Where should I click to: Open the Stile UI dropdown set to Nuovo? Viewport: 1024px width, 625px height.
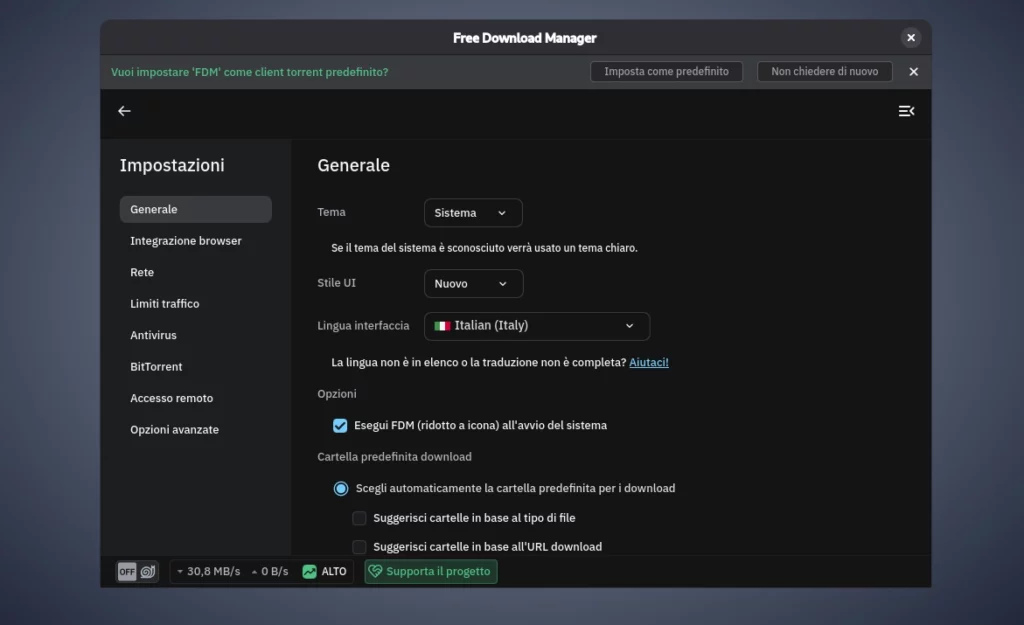point(473,283)
